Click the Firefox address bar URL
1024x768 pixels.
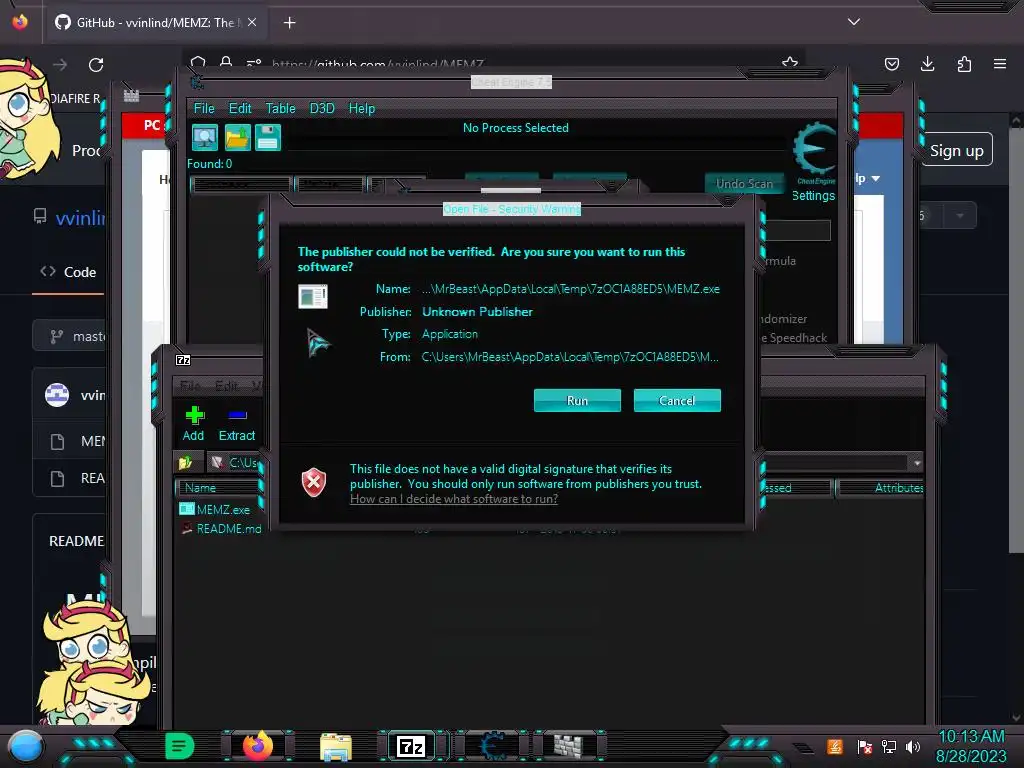pos(377,64)
